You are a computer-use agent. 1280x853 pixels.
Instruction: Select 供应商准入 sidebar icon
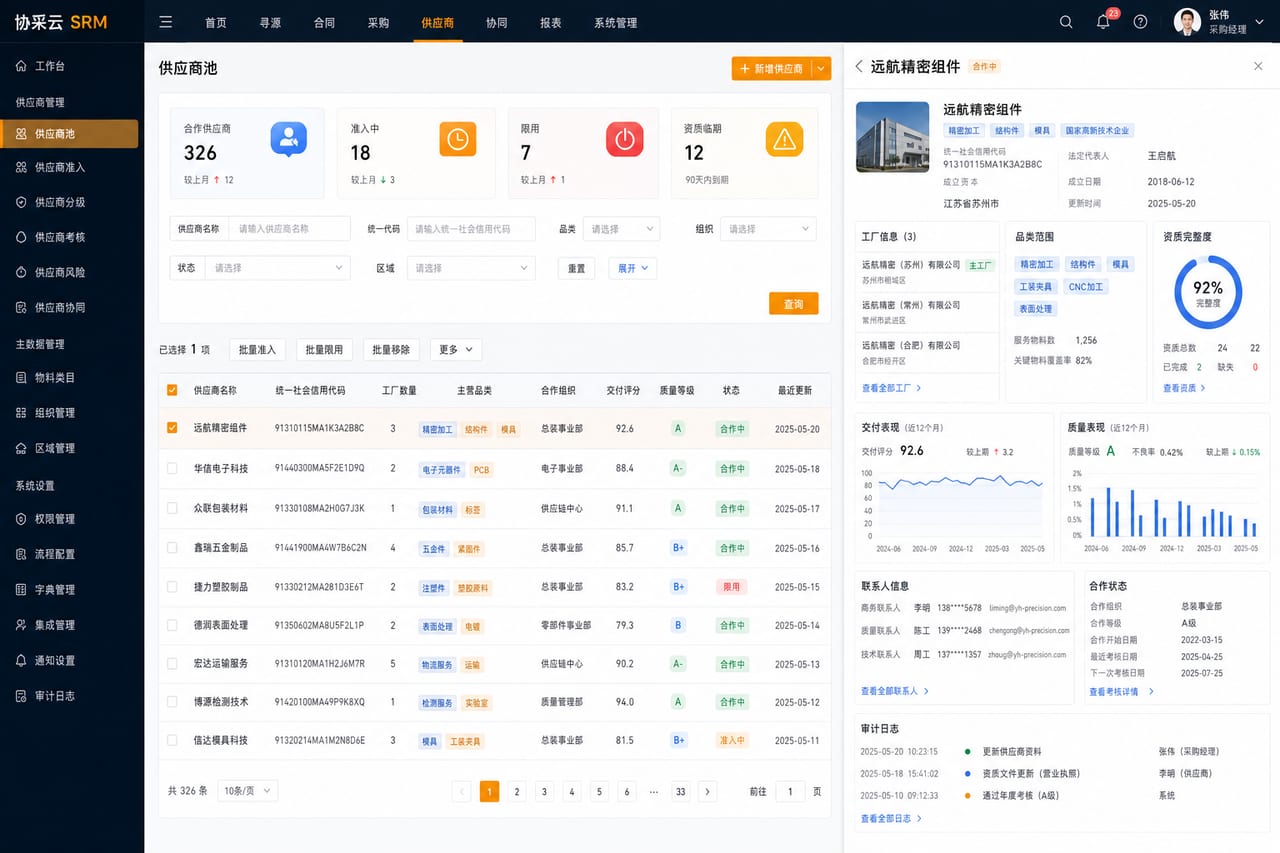pos(21,167)
